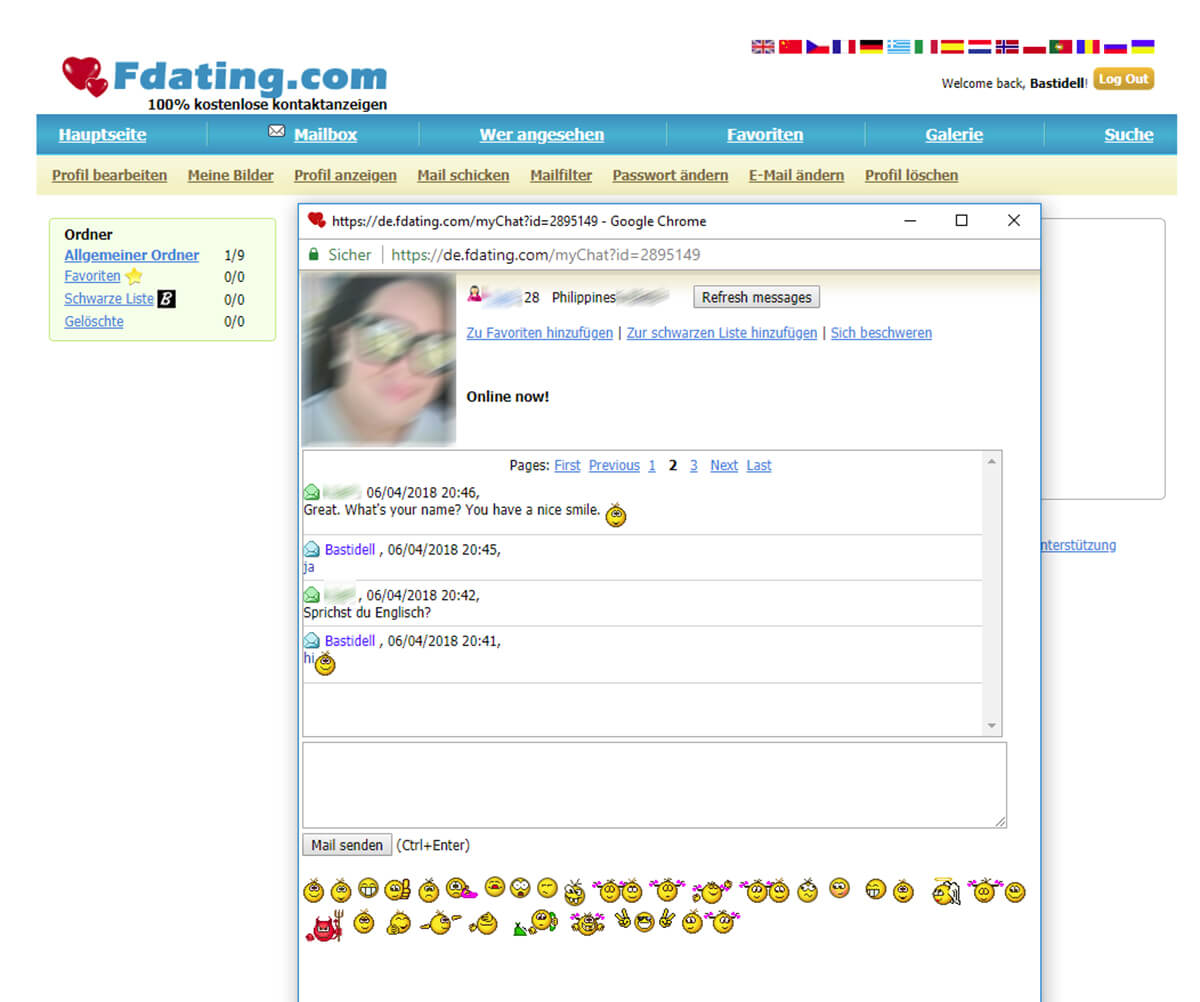Switch language with the Spanish flag
The image size is (1200, 1002).
point(952,47)
